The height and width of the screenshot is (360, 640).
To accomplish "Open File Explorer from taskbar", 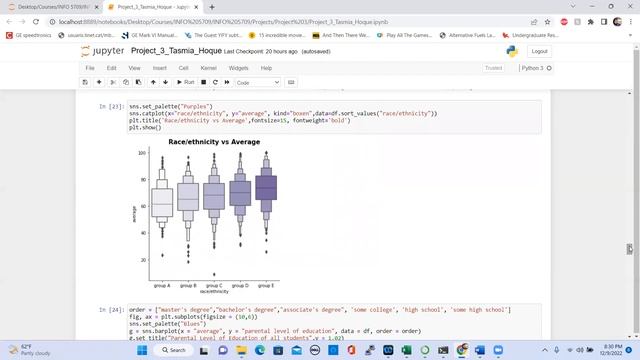I will (241, 350).
